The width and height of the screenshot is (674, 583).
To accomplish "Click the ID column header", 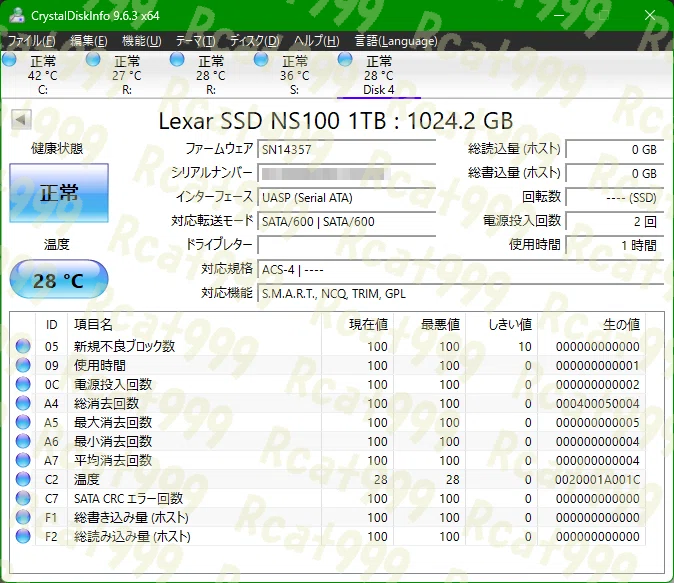I will 51,324.
